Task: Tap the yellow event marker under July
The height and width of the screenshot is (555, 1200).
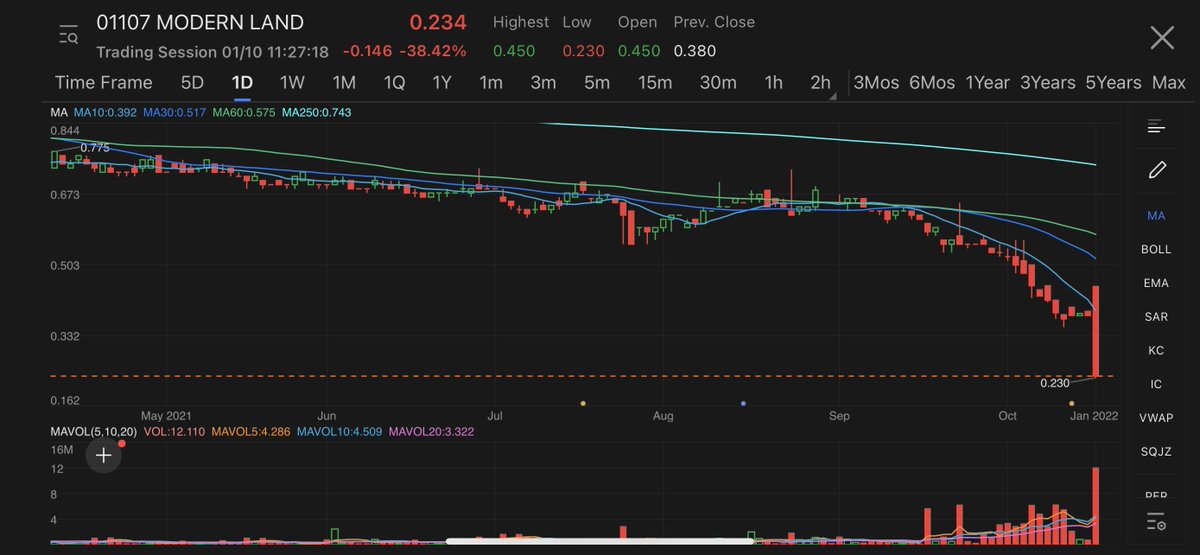Action: click(x=582, y=403)
